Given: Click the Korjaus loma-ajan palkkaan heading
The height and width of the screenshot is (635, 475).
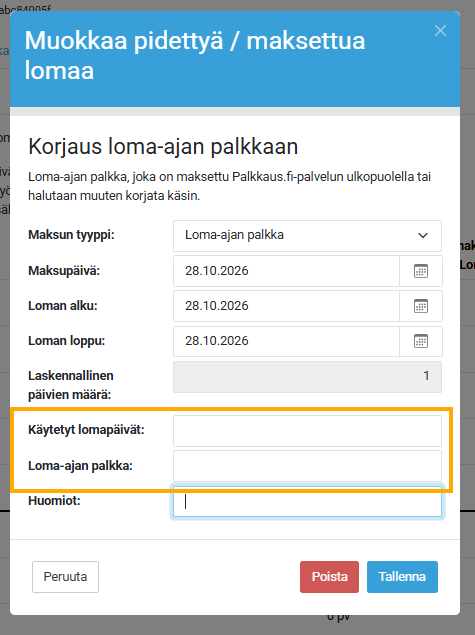Looking at the screenshot, I should [163, 147].
